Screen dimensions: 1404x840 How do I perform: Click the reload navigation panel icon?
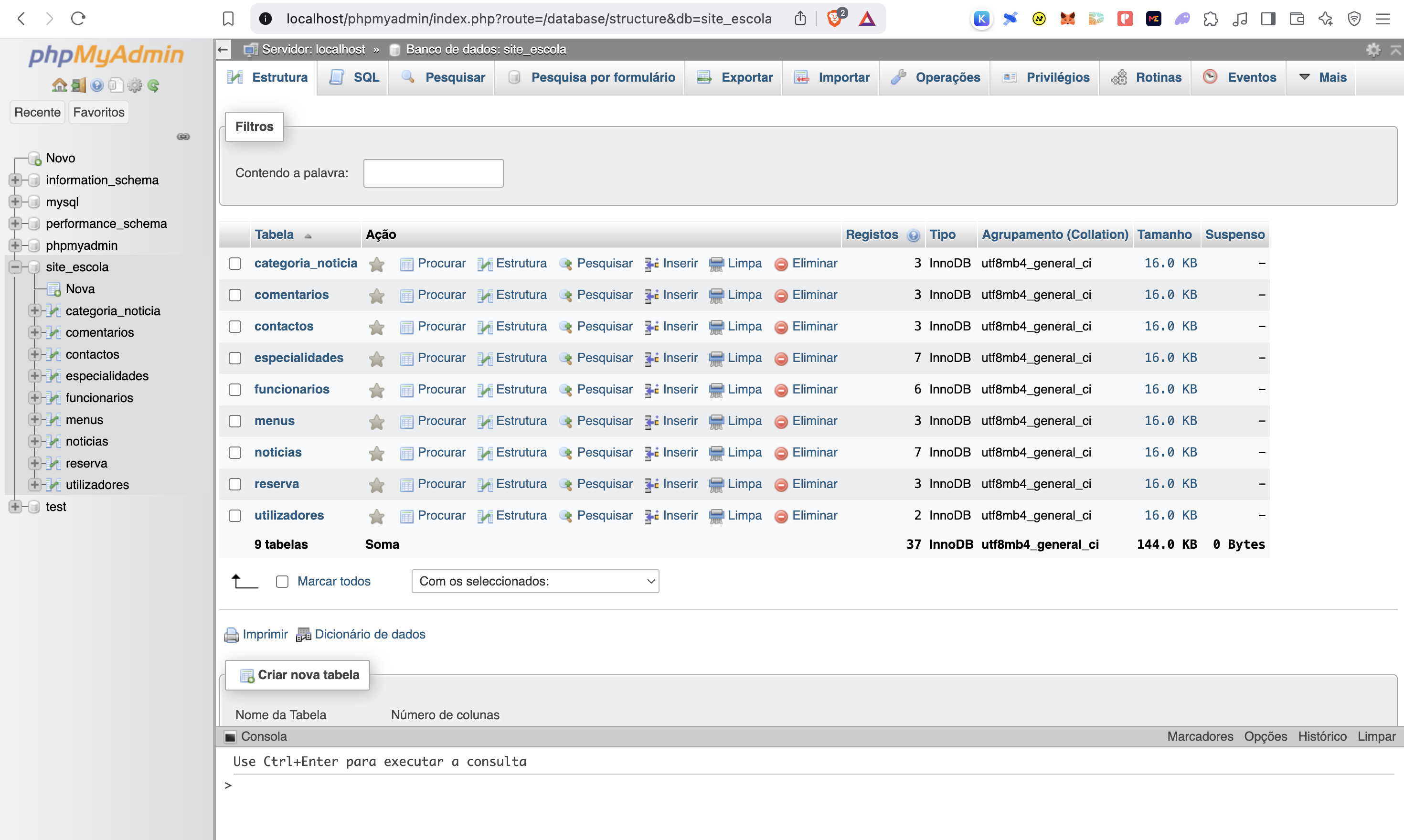pos(153,85)
